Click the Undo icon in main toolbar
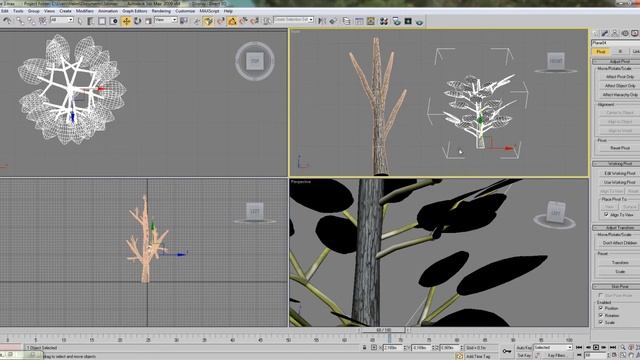 coord(7,21)
